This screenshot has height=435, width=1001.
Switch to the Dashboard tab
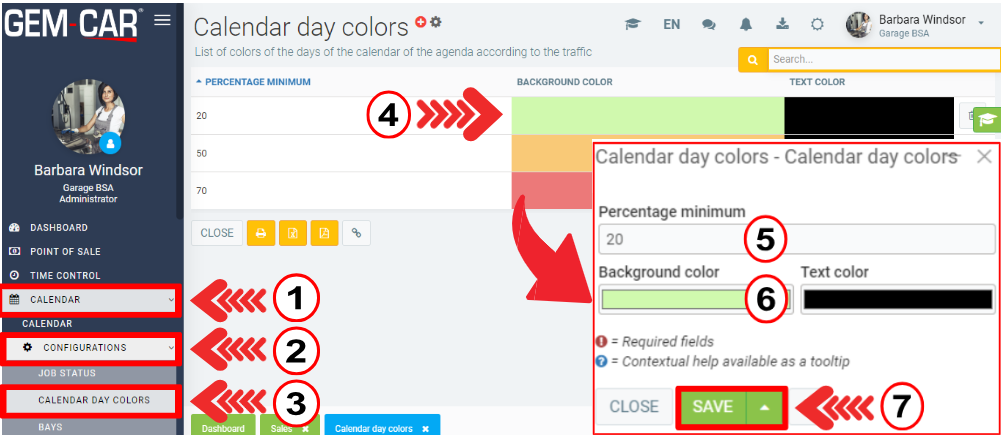222,428
